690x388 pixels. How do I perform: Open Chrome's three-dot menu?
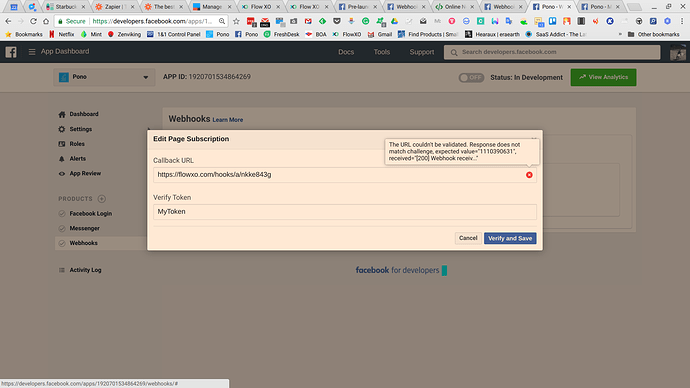pyautogui.click(x=682, y=21)
